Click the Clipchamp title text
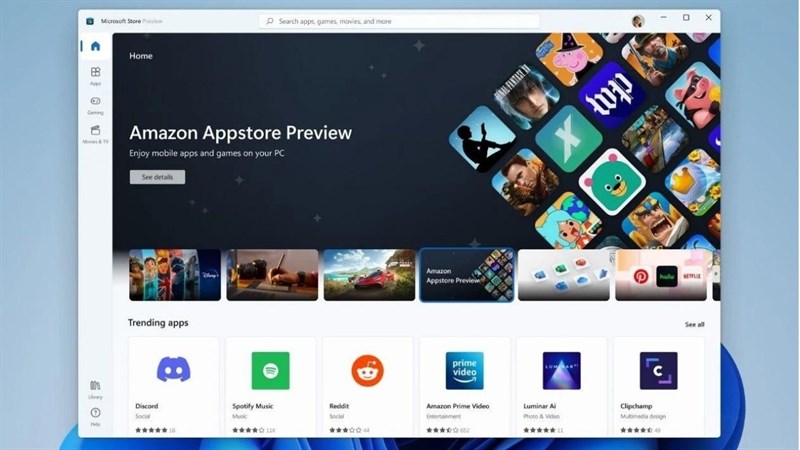The height and width of the screenshot is (450, 800). 636,406
